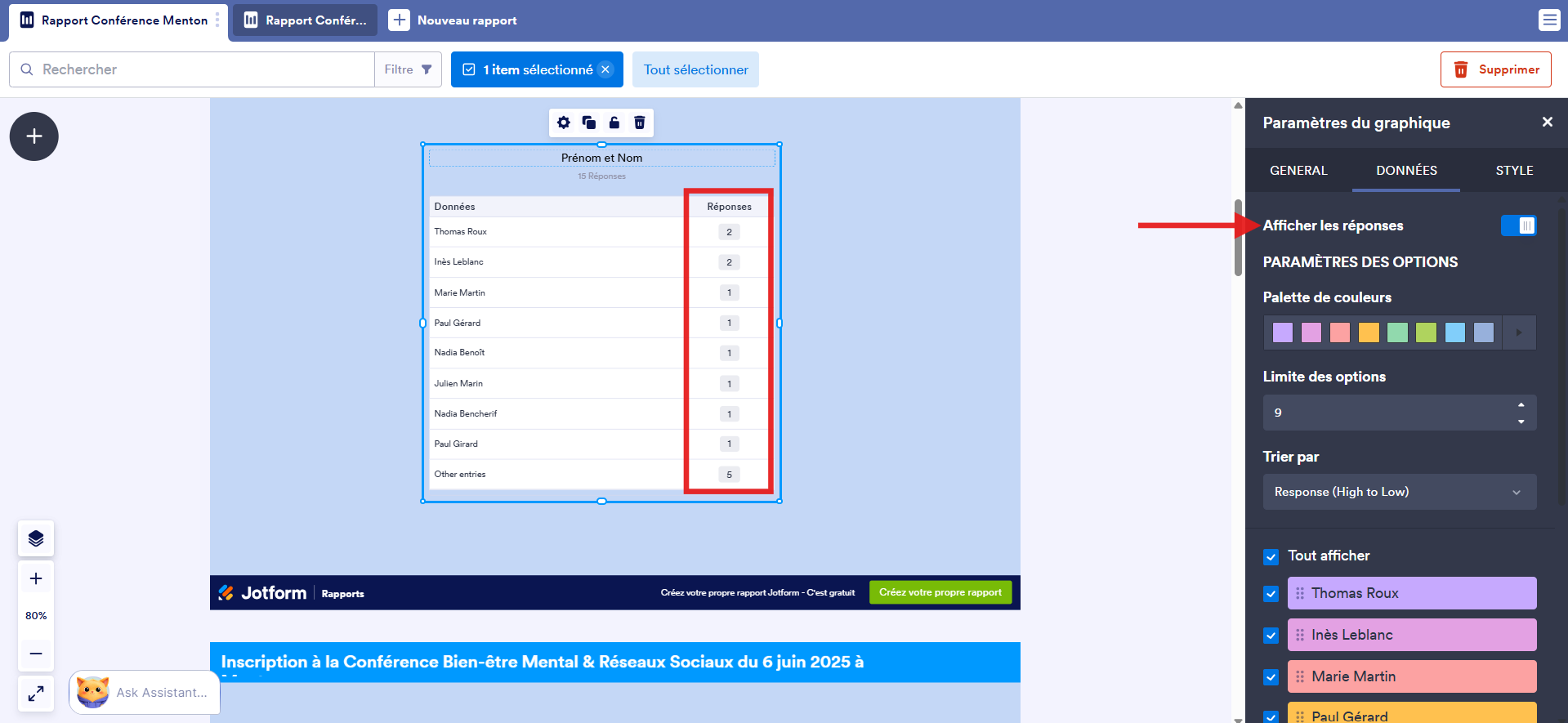Select the green palette swatch
The image size is (1568, 723).
pyautogui.click(x=1397, y=332)
